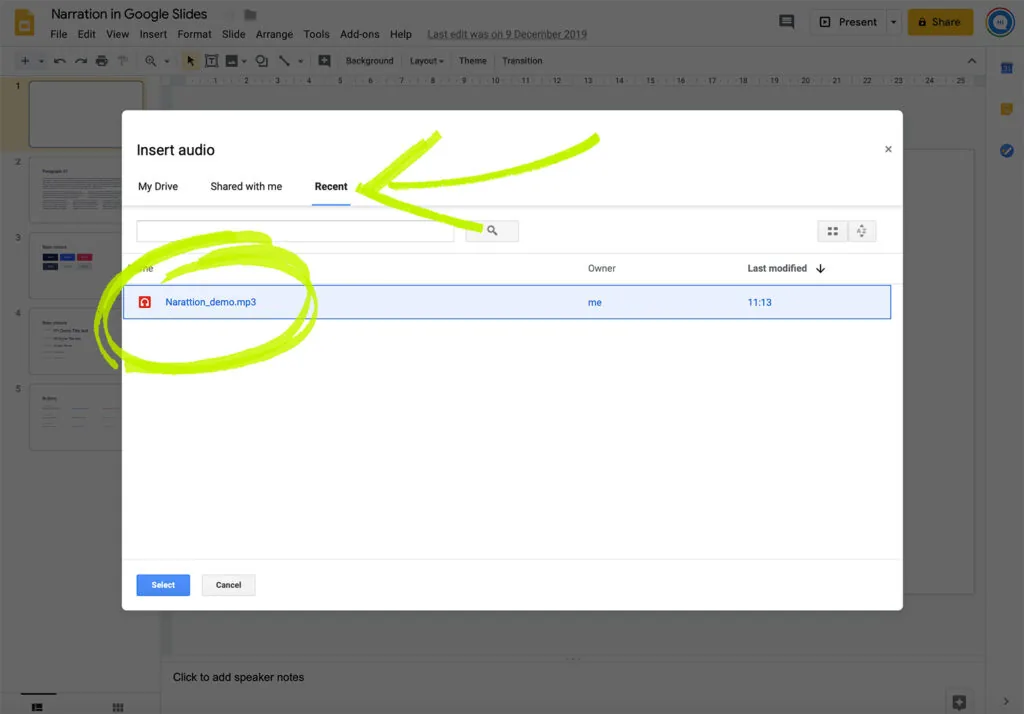Open the new slide layout dropdown arrow
This screenshot has height=714, width=1024.
41,61
